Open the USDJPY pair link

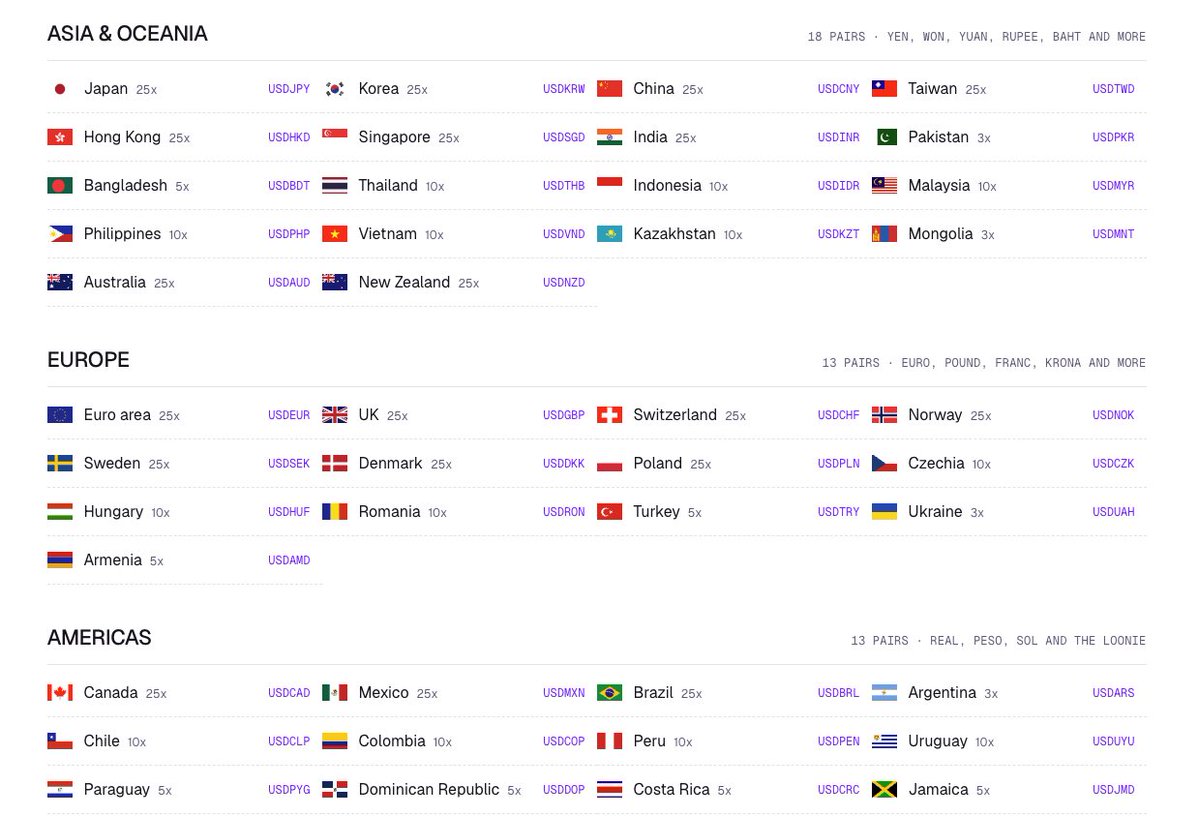pos(289,89)
